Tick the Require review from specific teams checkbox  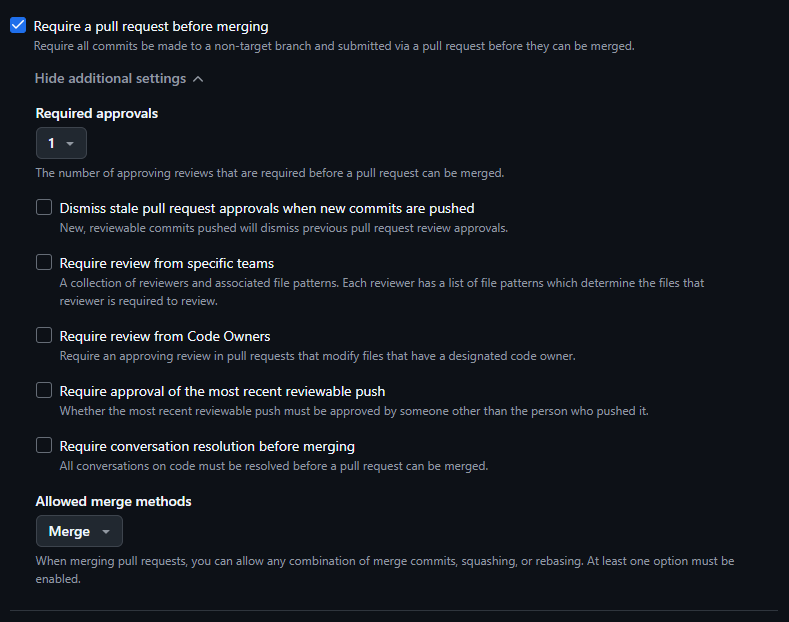click(44, 263)
